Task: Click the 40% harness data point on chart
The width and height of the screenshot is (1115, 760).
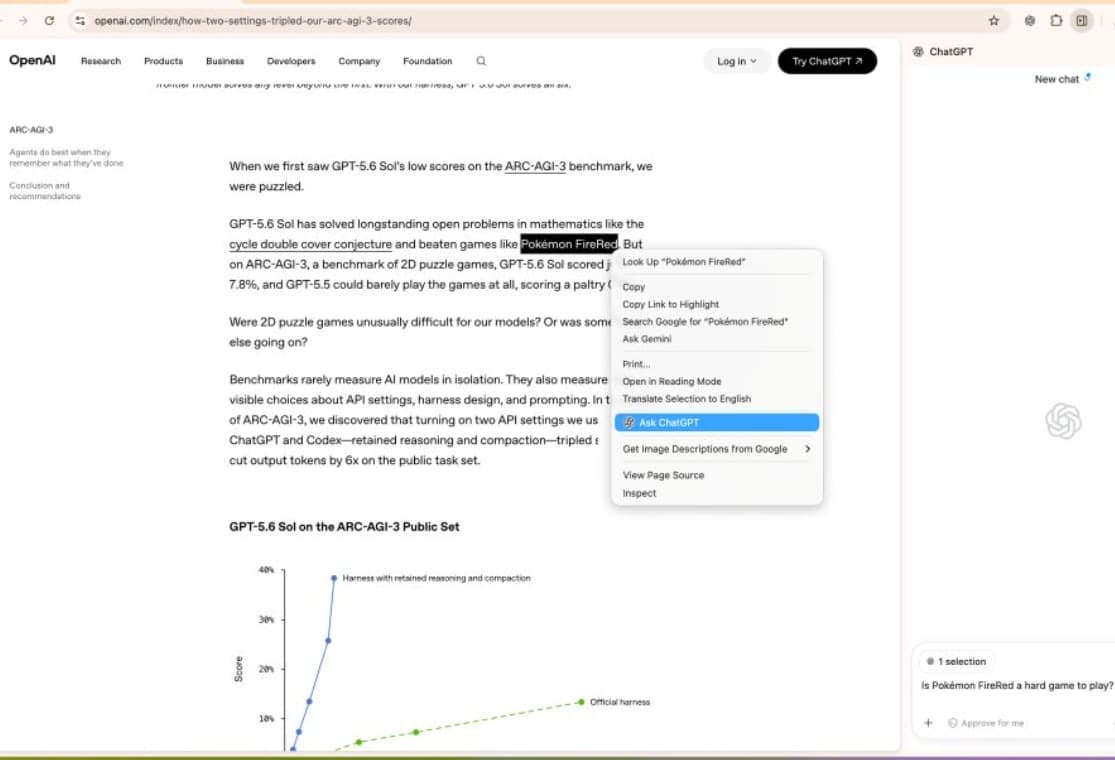Action: [x=334, y=578]
